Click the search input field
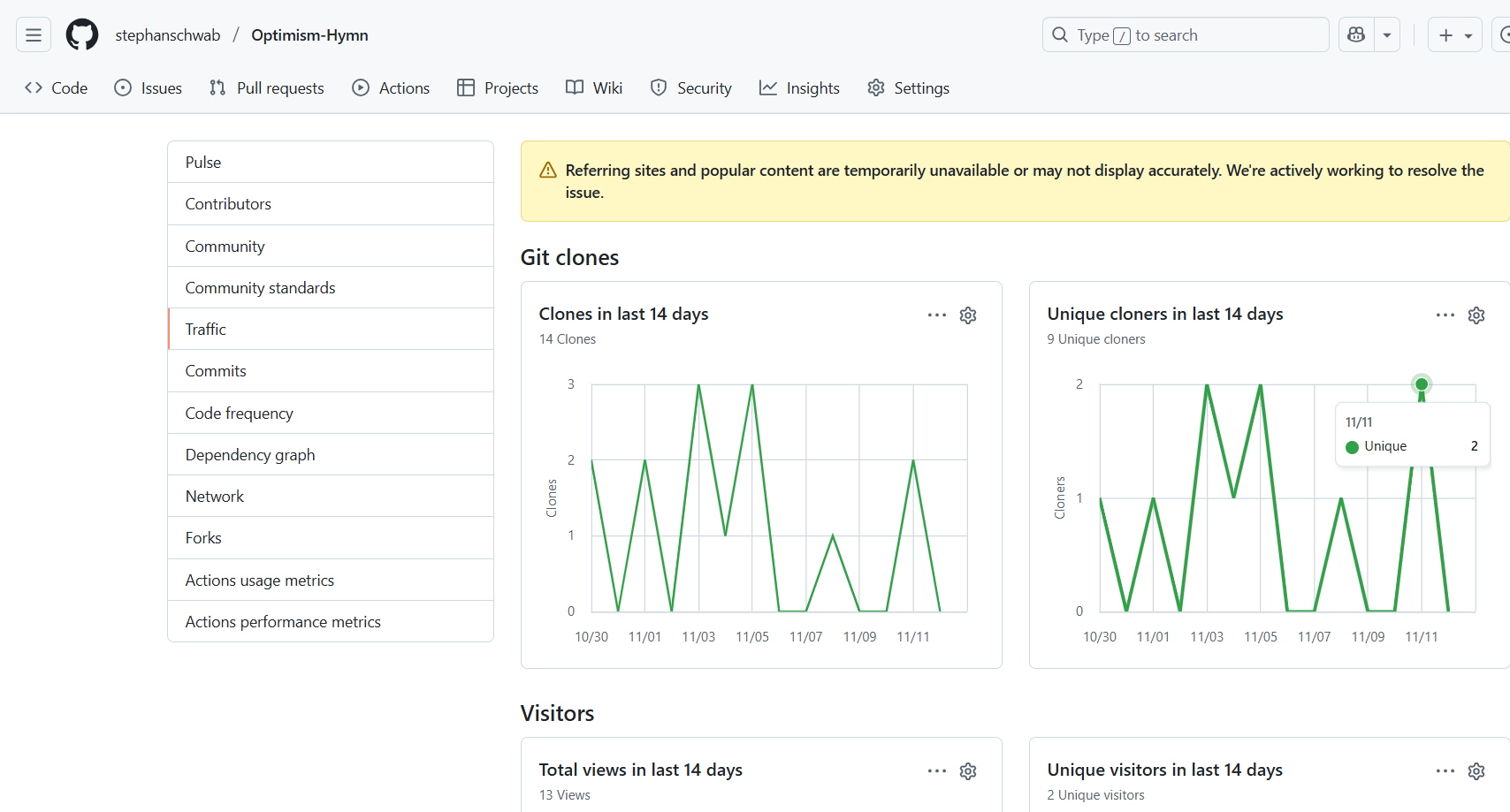This screenshot has height=812, width=1510. coord(1185,35)
